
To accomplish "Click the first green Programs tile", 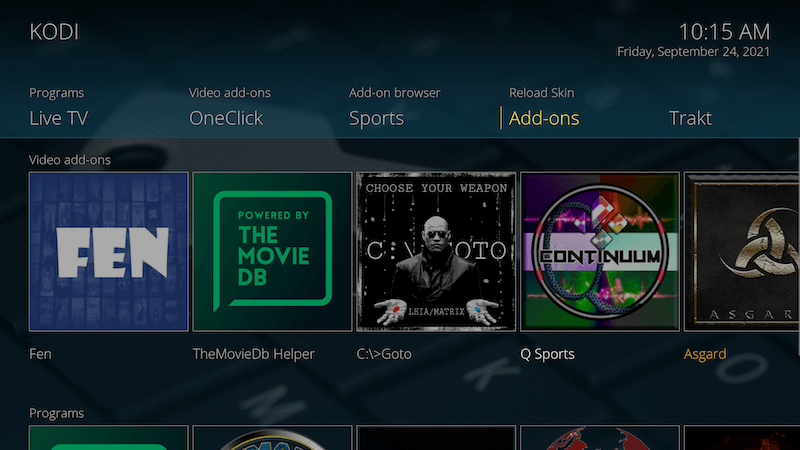I will tap(109, 438).
